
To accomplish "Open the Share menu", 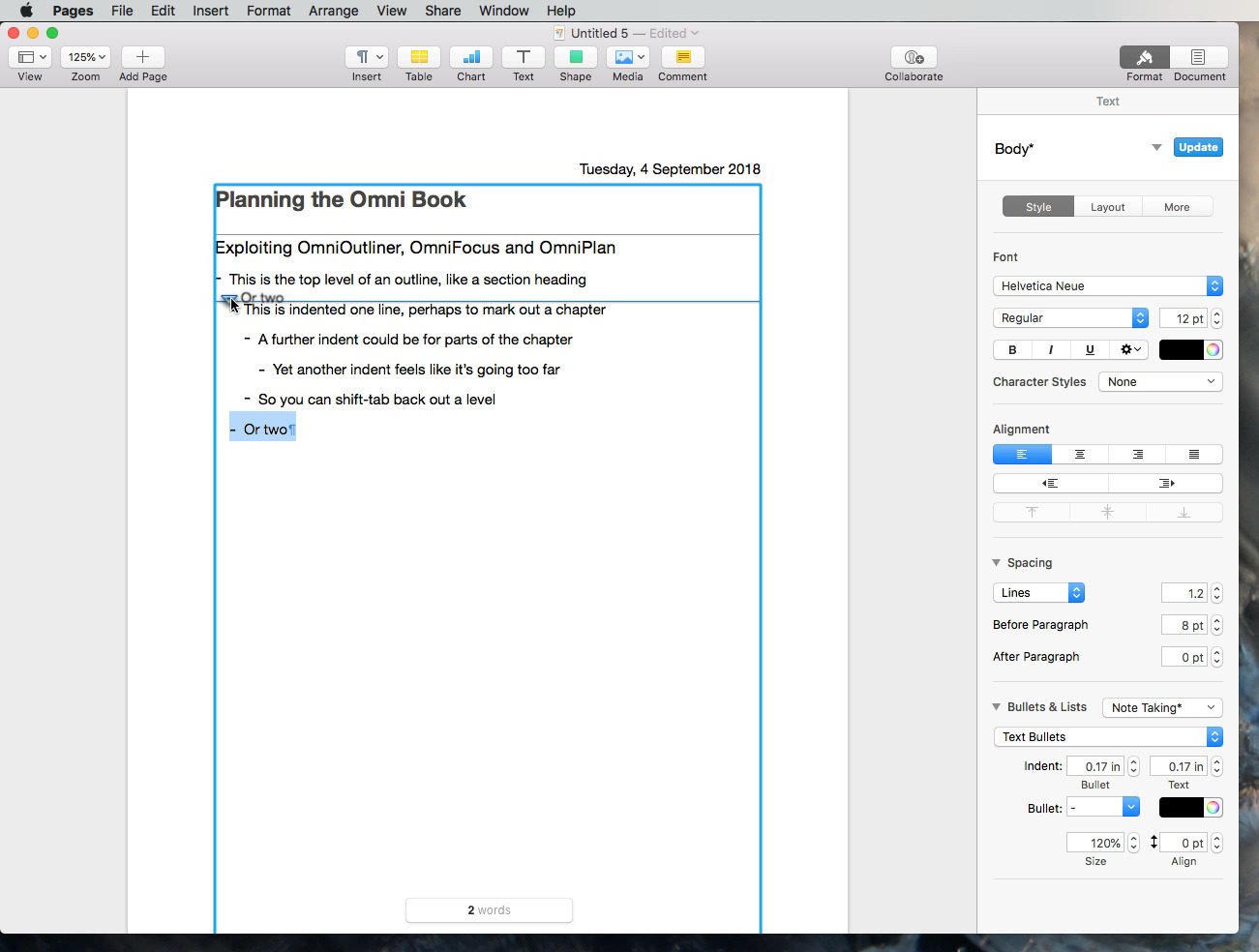I will coord(442,11).
